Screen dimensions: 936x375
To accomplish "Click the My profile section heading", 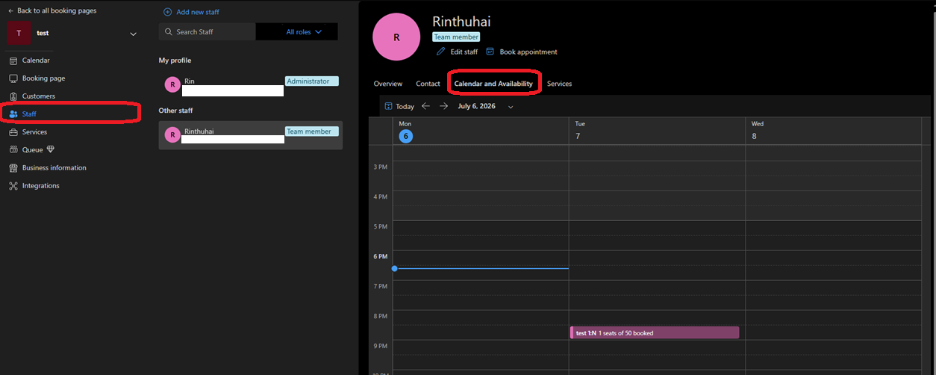I will [x=175, y=60].
